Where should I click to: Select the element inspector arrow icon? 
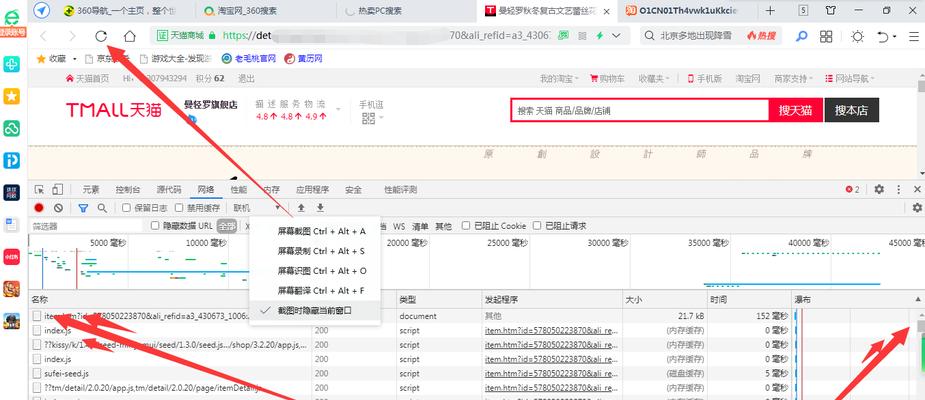[x=40, y=189]
